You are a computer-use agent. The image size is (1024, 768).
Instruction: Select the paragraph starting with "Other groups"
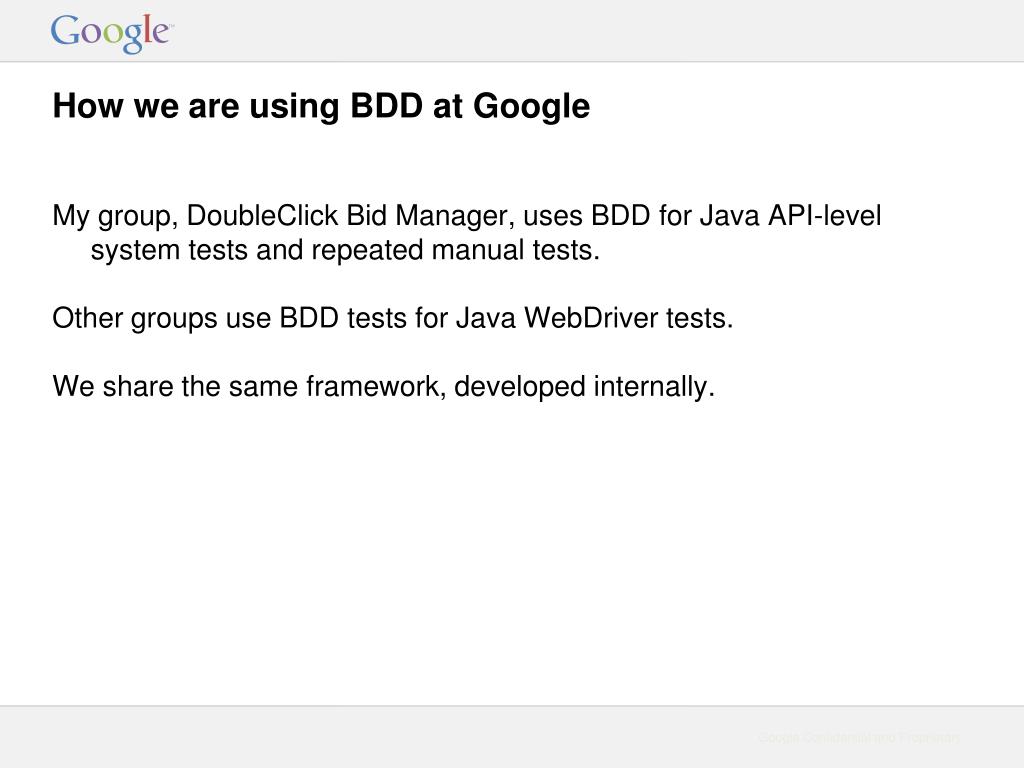pyautogui.click(x=392, y=319)
